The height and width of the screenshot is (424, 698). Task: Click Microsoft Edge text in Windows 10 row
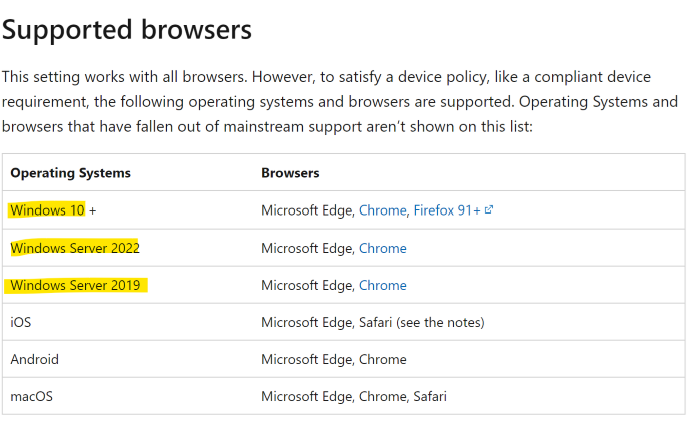coord(308,210)
